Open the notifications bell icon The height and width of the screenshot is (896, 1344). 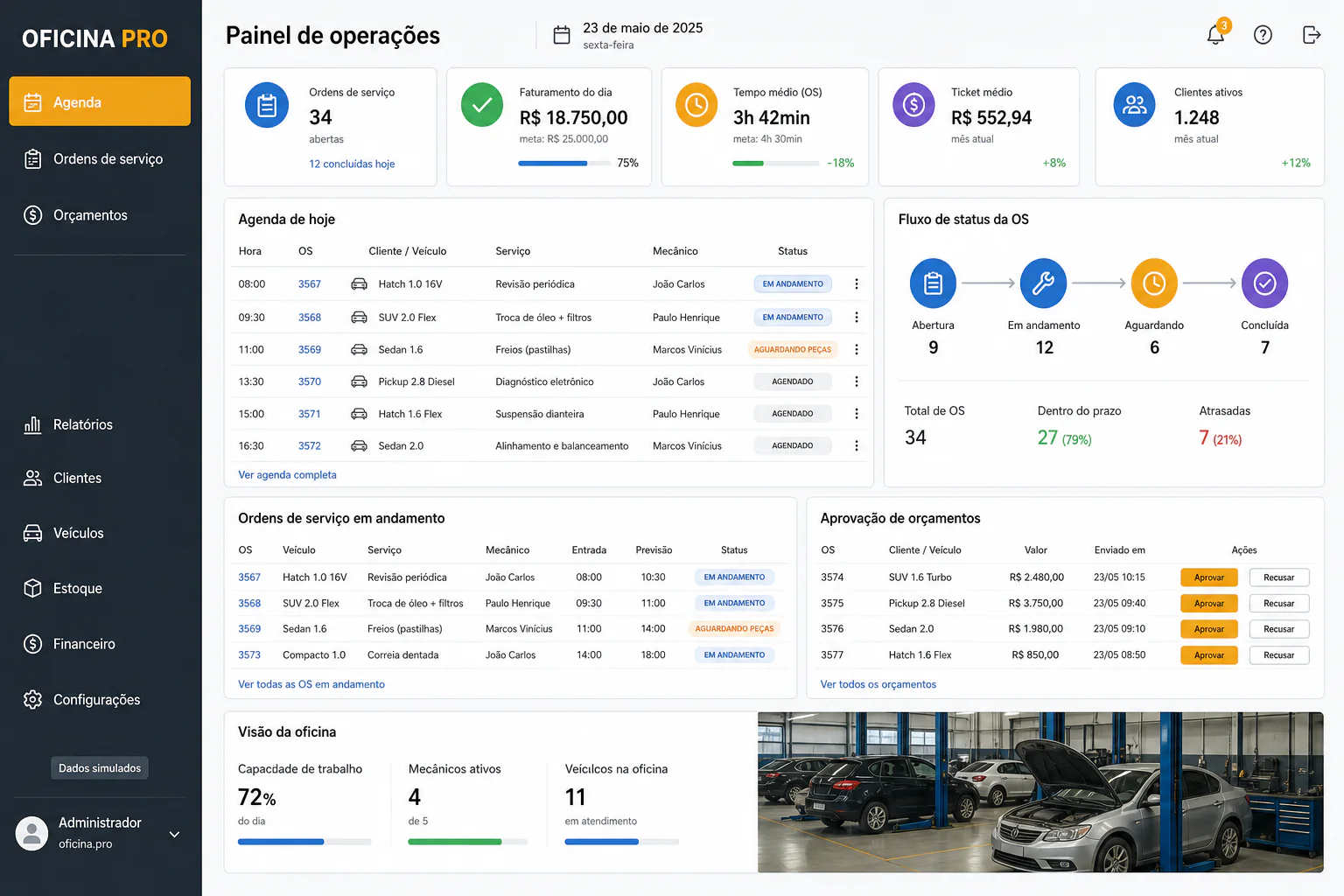[1215, 35]
